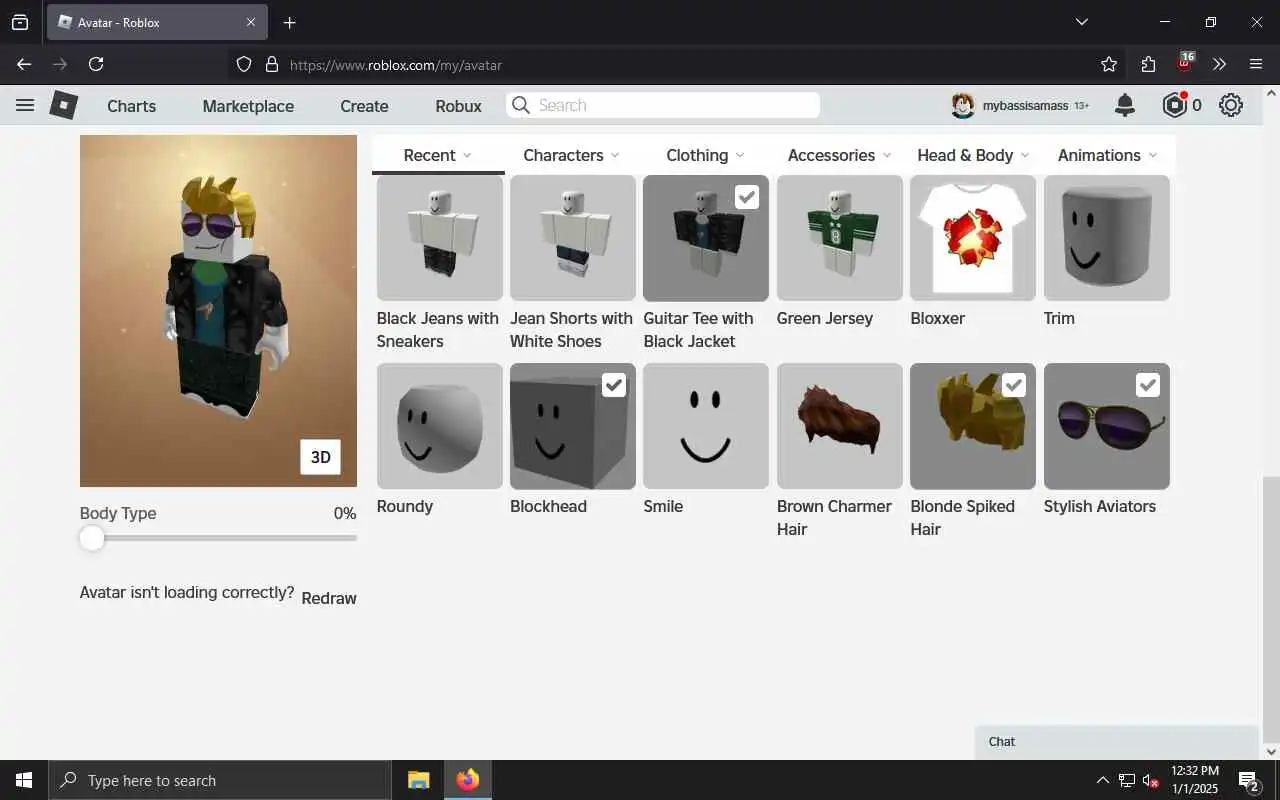Click the avatar preview image
The width and height of the screenshot is (1280, 800).
click(x=218, y=311)
